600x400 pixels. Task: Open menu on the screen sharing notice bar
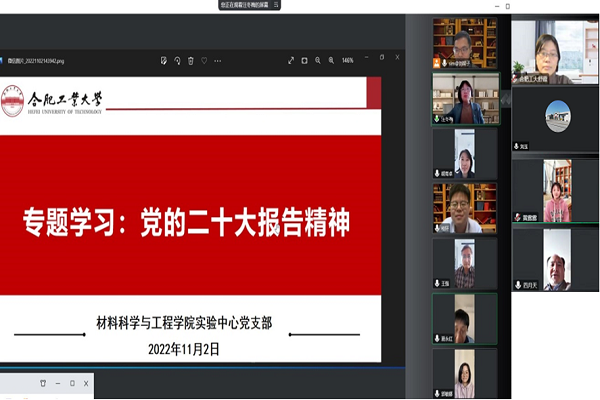click(275, 5)
